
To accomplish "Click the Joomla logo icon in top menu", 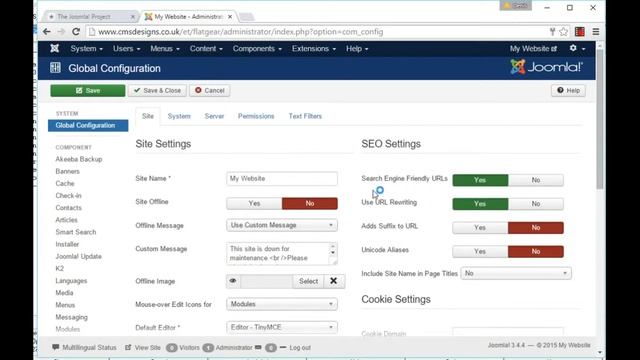I will [x=54, y=49].
